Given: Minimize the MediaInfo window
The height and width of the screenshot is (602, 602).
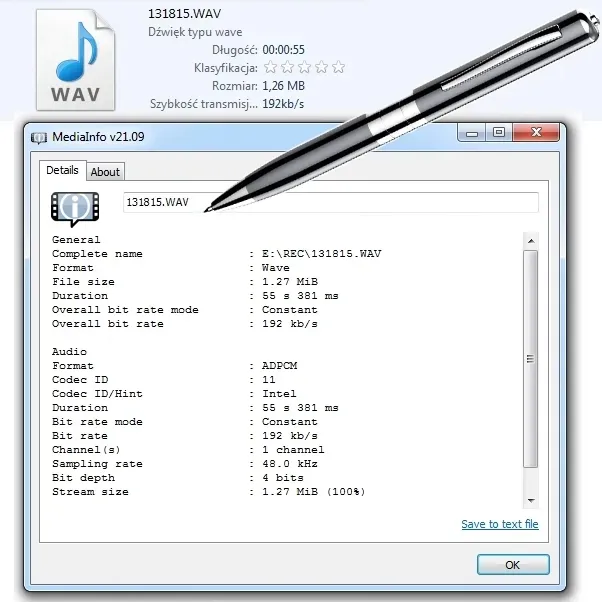Looking at the screenshot, I should click(x=472, y=133).
